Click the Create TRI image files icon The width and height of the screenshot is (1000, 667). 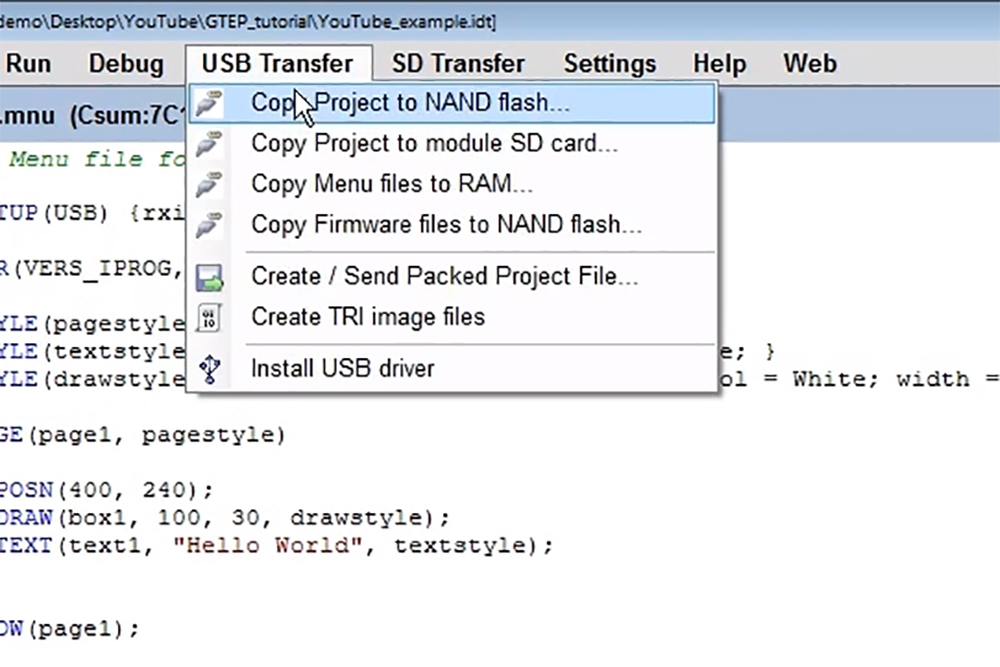[209, 318]
